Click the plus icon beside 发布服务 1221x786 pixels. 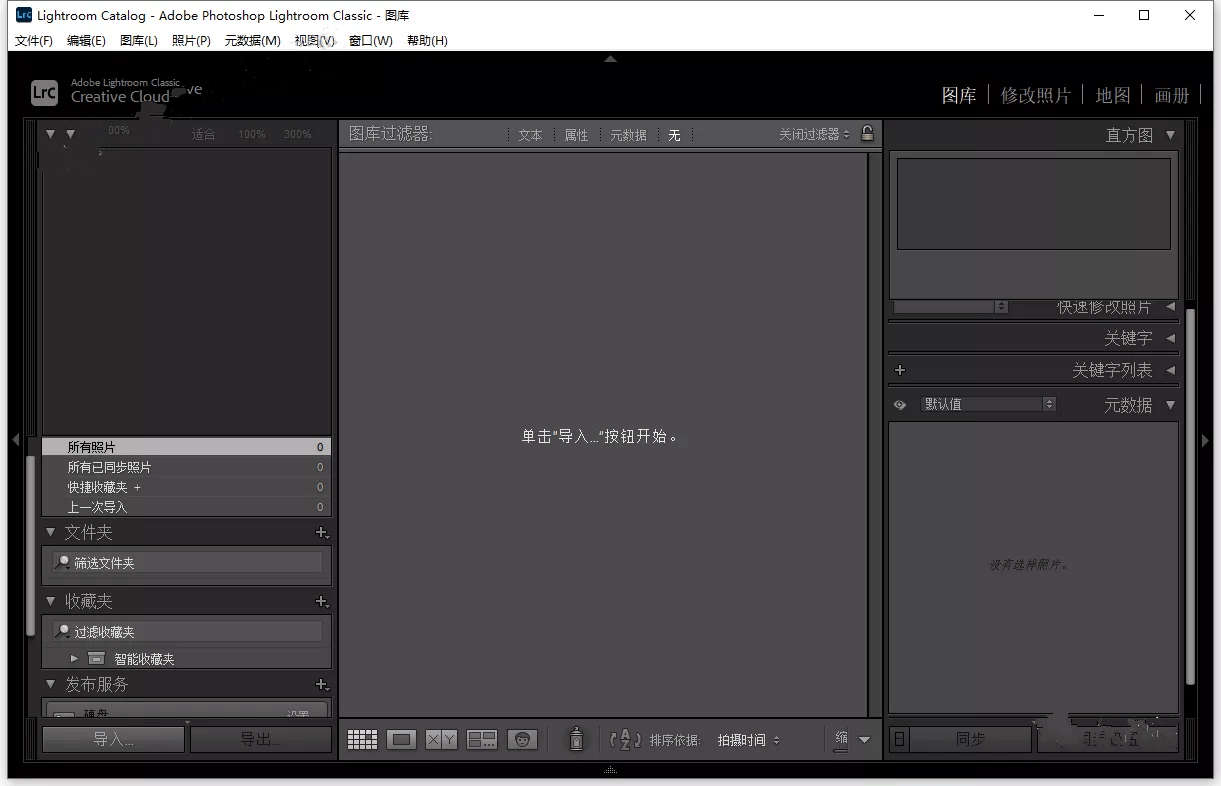click(321, 685)
